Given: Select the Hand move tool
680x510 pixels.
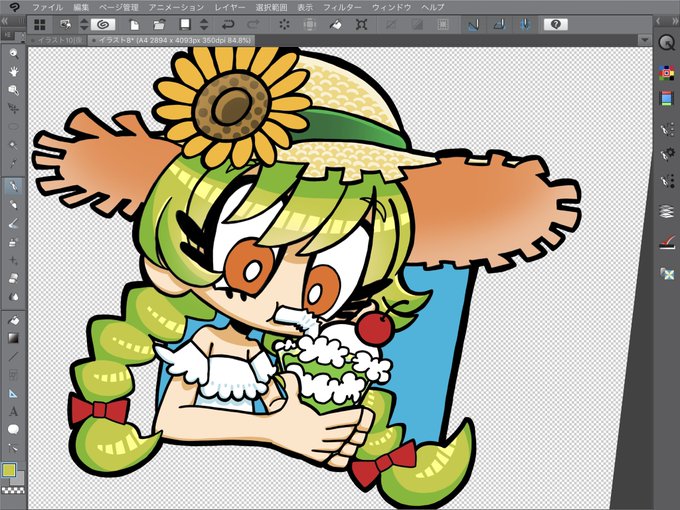Looking at the screenshot, I should point(13,72).
